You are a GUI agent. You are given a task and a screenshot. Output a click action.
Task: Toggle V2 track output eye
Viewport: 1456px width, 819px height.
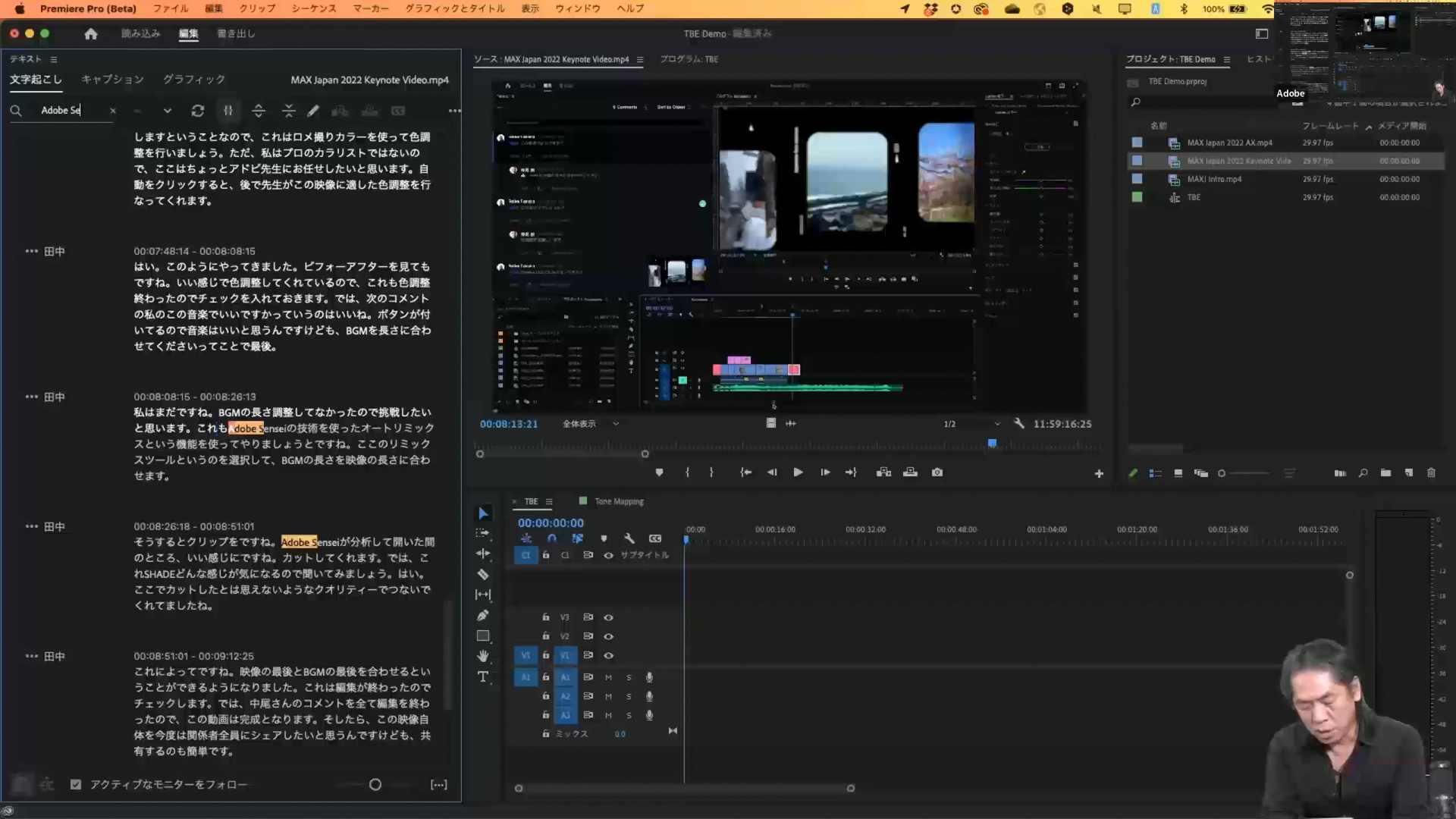tap(608, 636)
